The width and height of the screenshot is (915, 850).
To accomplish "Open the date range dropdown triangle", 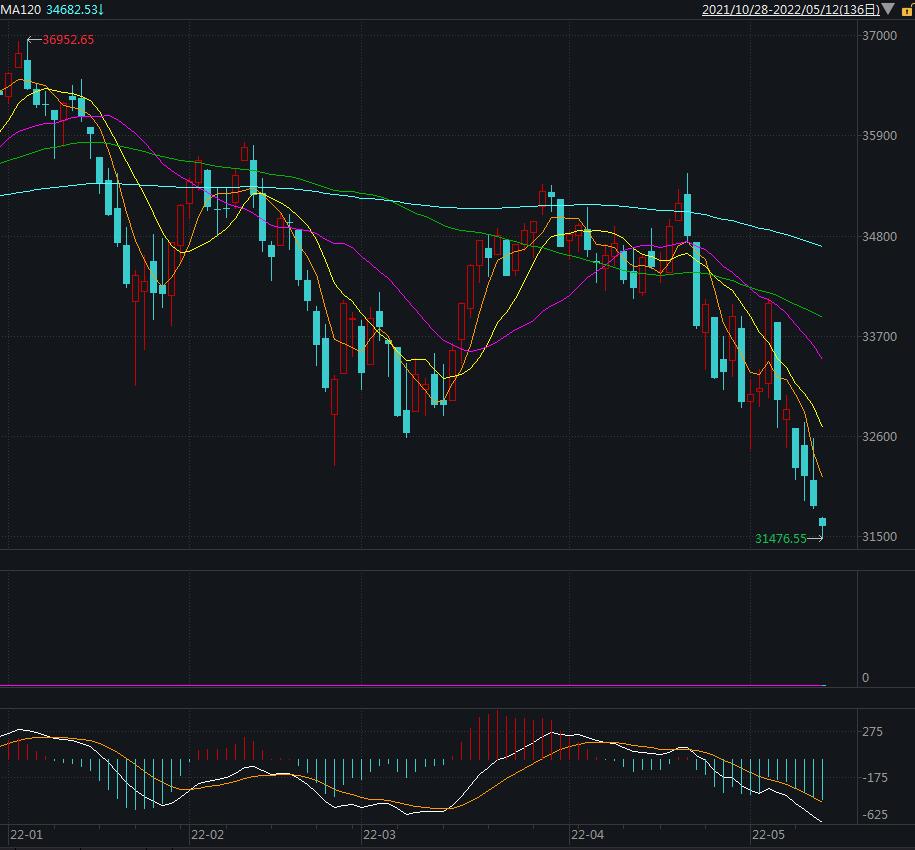I will click(x=888, y=9).
